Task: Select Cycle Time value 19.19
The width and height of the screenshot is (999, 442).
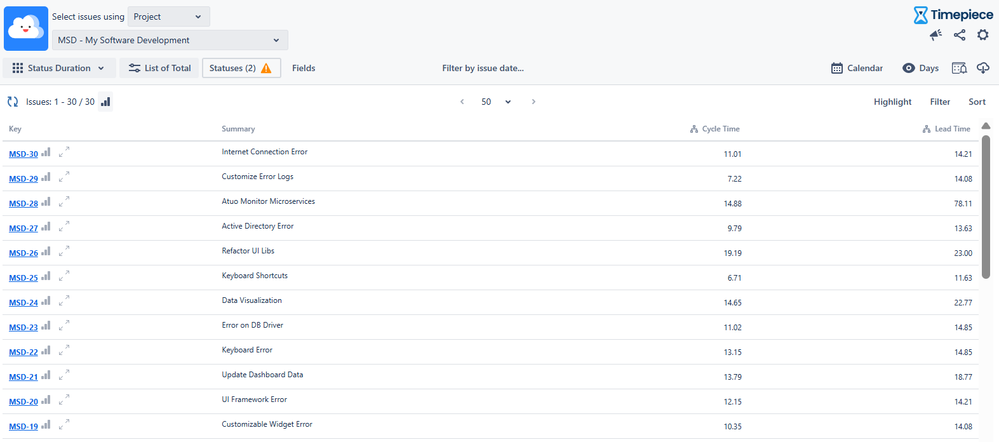Action: (x=733, y=253)
